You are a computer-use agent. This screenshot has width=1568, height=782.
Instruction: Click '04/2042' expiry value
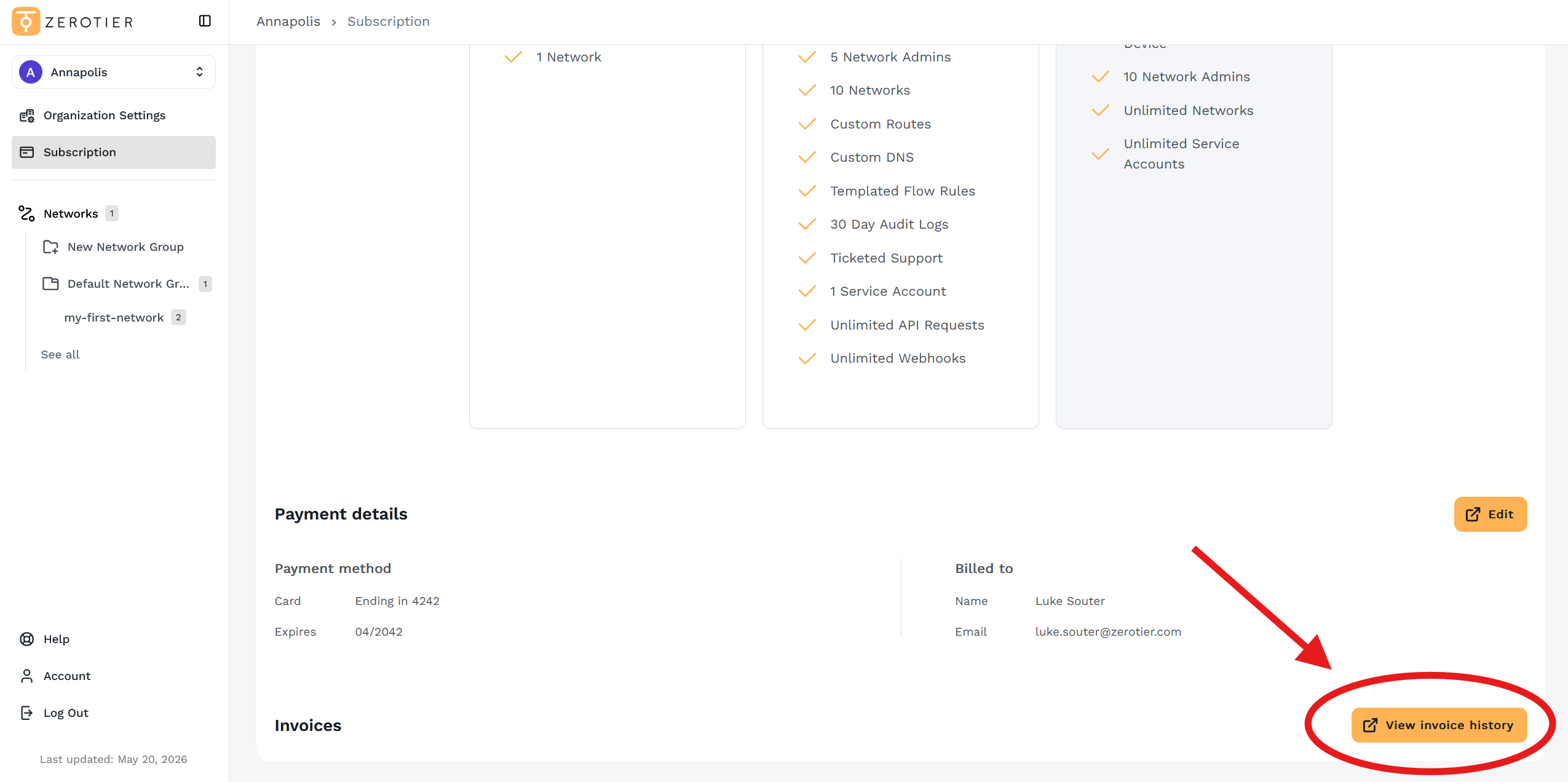pos(379,632)
